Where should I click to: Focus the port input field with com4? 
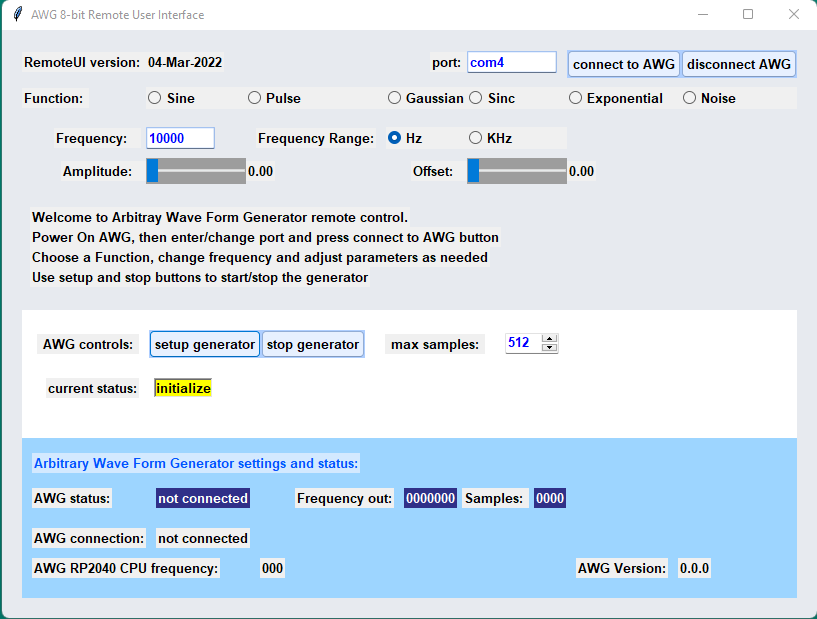coord(512,62)
